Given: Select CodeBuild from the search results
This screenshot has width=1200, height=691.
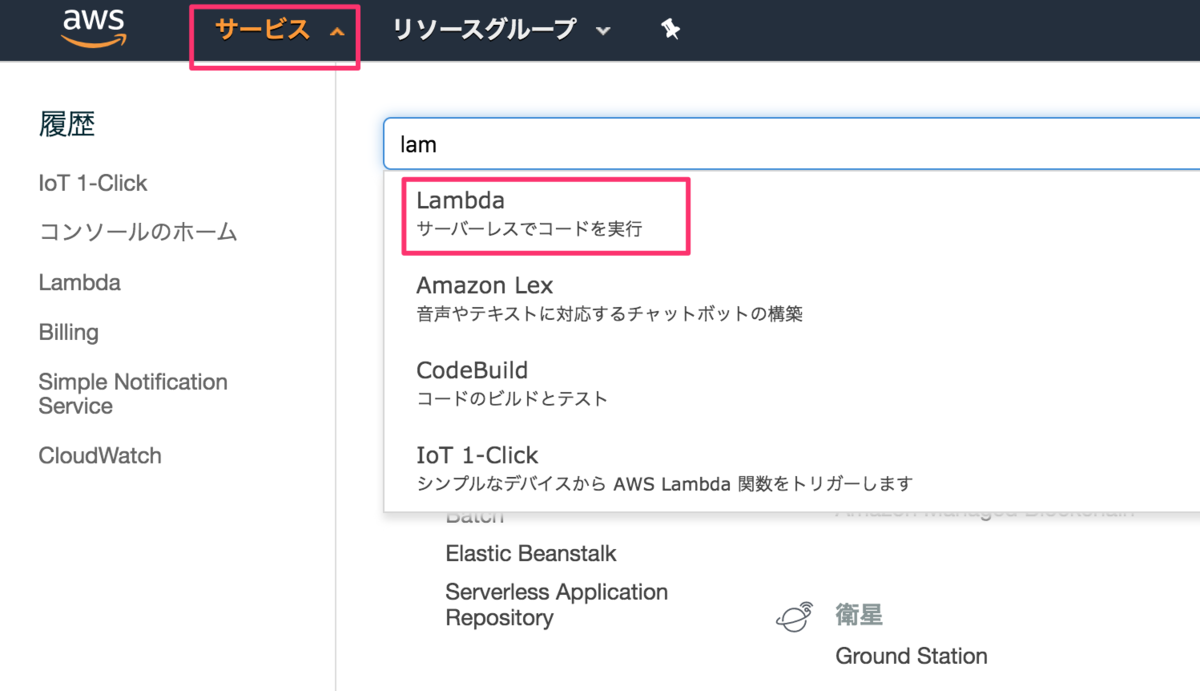Looking at the screenshot, I should 471,370.
